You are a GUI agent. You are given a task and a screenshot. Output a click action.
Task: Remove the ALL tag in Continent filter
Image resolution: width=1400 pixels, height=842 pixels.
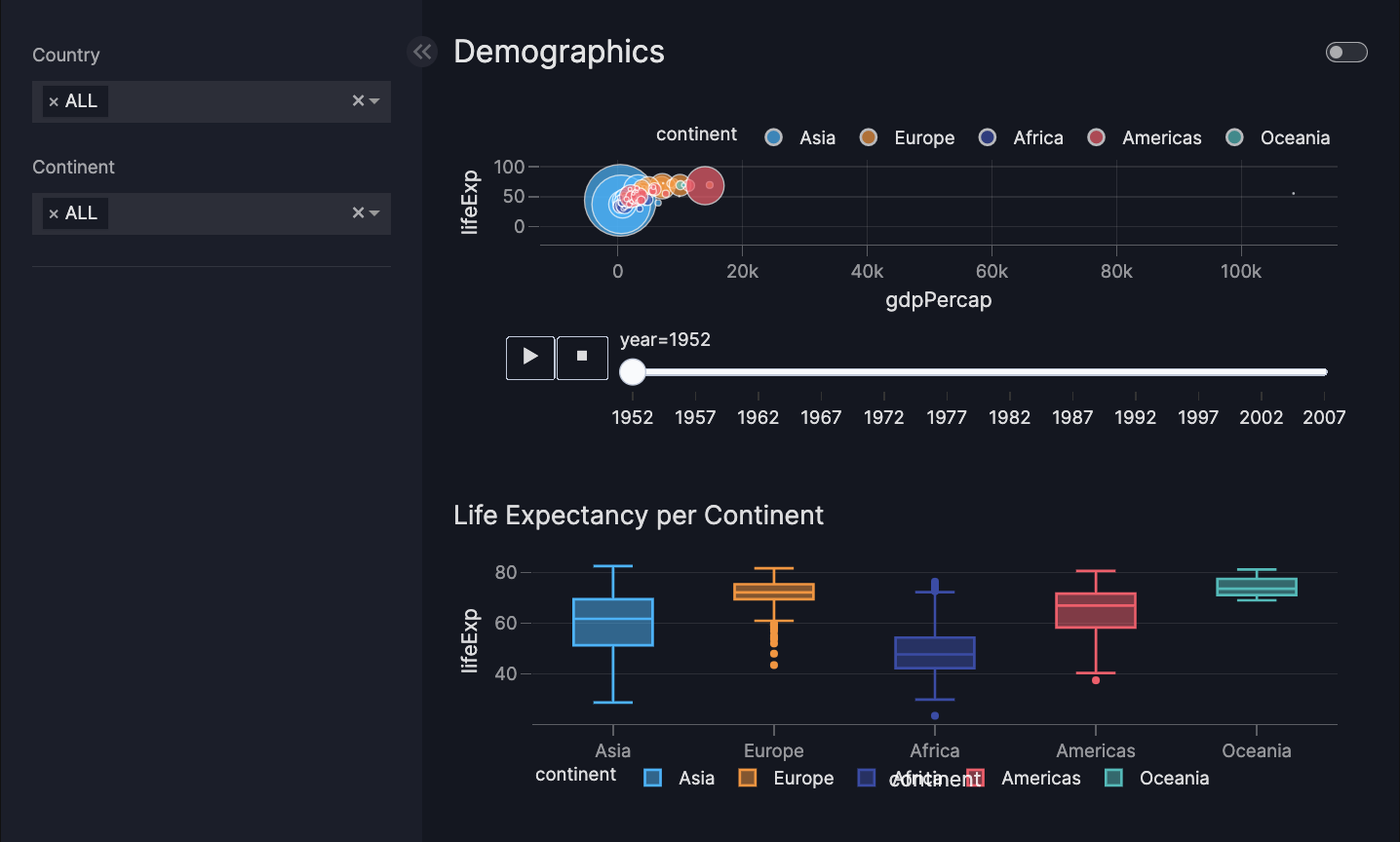point(54,214)
